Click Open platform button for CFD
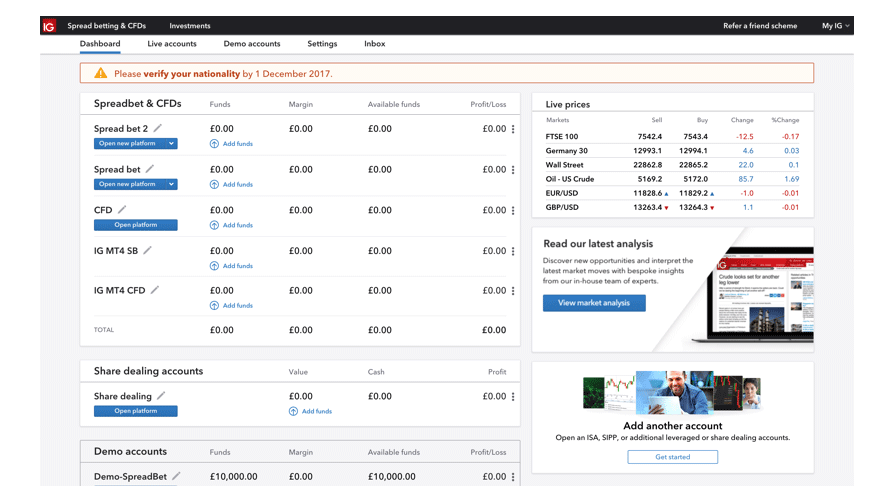The height and width of the screenshot is (486, 876). 136,225
